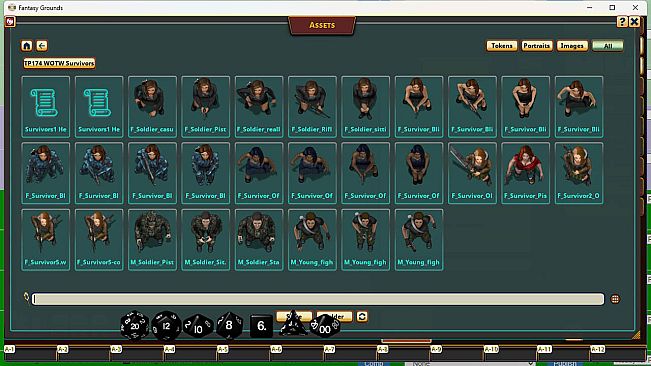
Task: Click hotkey slot A-12
Action: (x=617, y=353)
